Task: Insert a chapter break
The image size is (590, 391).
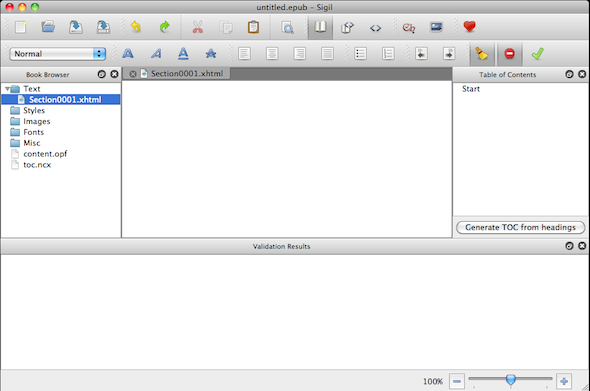Action: (x=409, y=27)
